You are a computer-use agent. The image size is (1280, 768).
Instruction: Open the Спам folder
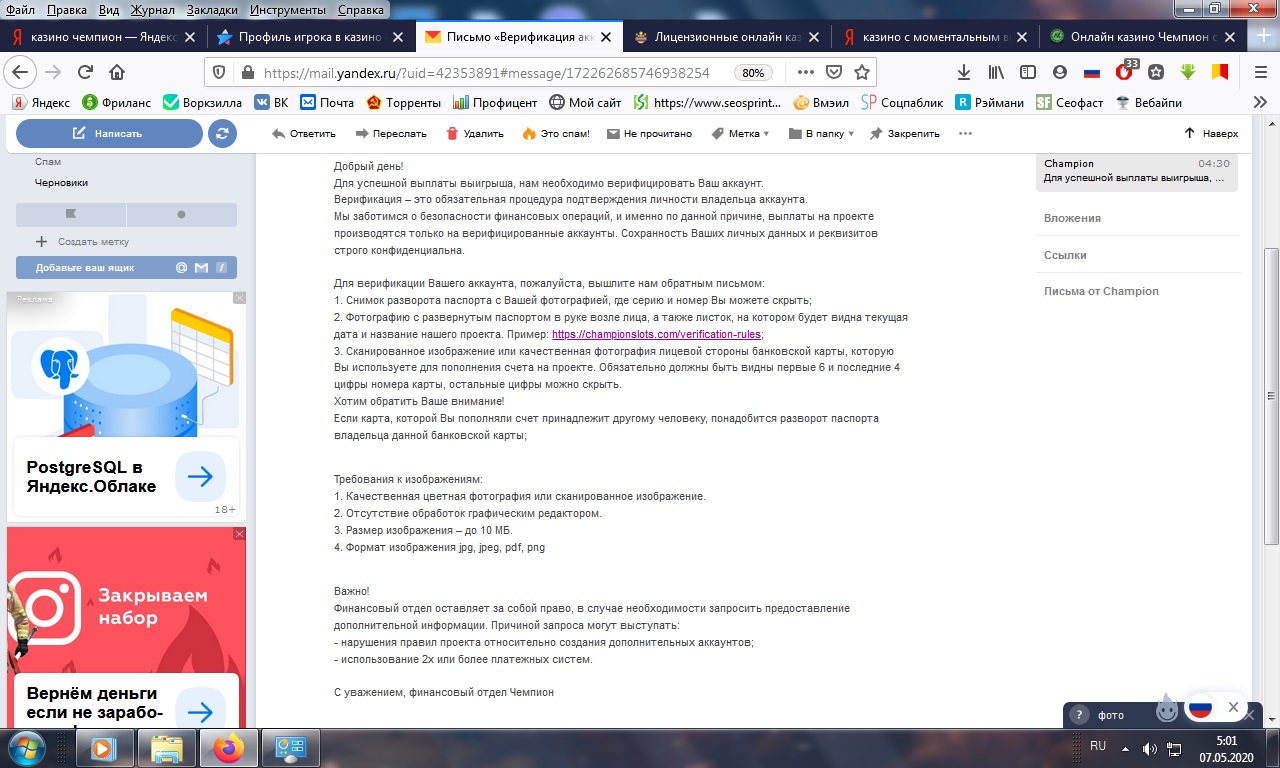pyautogui.click(x=48, y=161)
